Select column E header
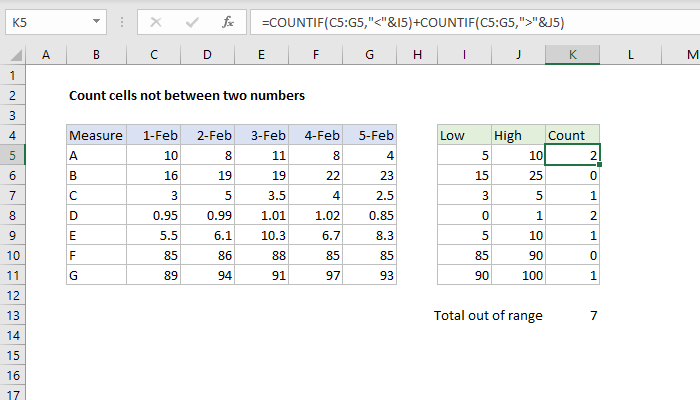 pyautogui.click(x=262, y=55)
